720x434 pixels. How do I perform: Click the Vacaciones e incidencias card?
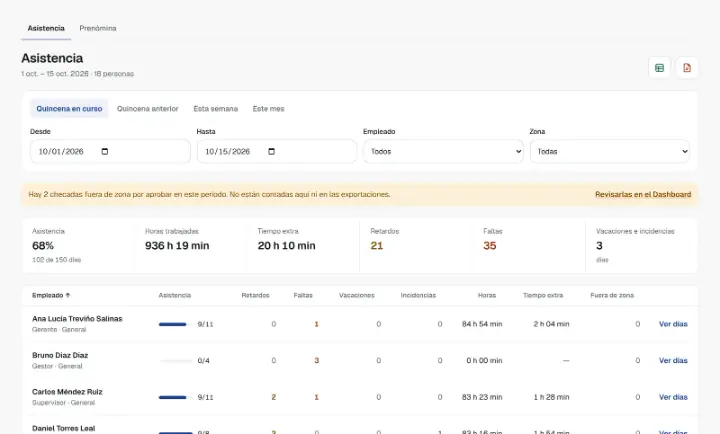[x=641, y=246]
